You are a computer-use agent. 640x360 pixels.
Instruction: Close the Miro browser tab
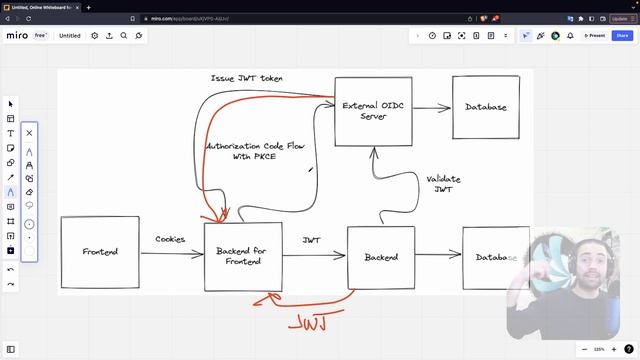point(77,7)
